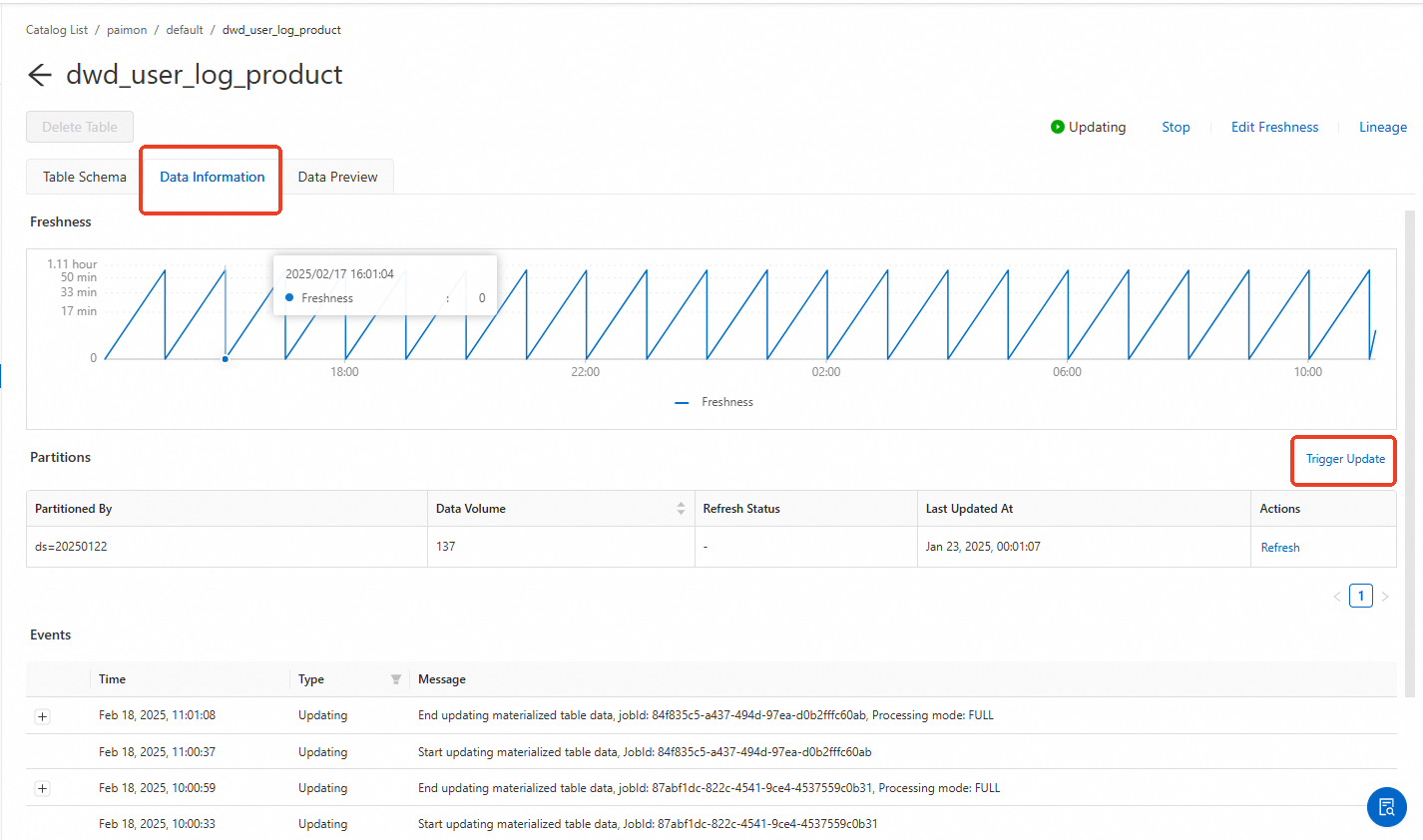Navigate to the paimon catalog via breadcrumb
Viewport: 1423px width, 840px height.
[x=127, y=29]
